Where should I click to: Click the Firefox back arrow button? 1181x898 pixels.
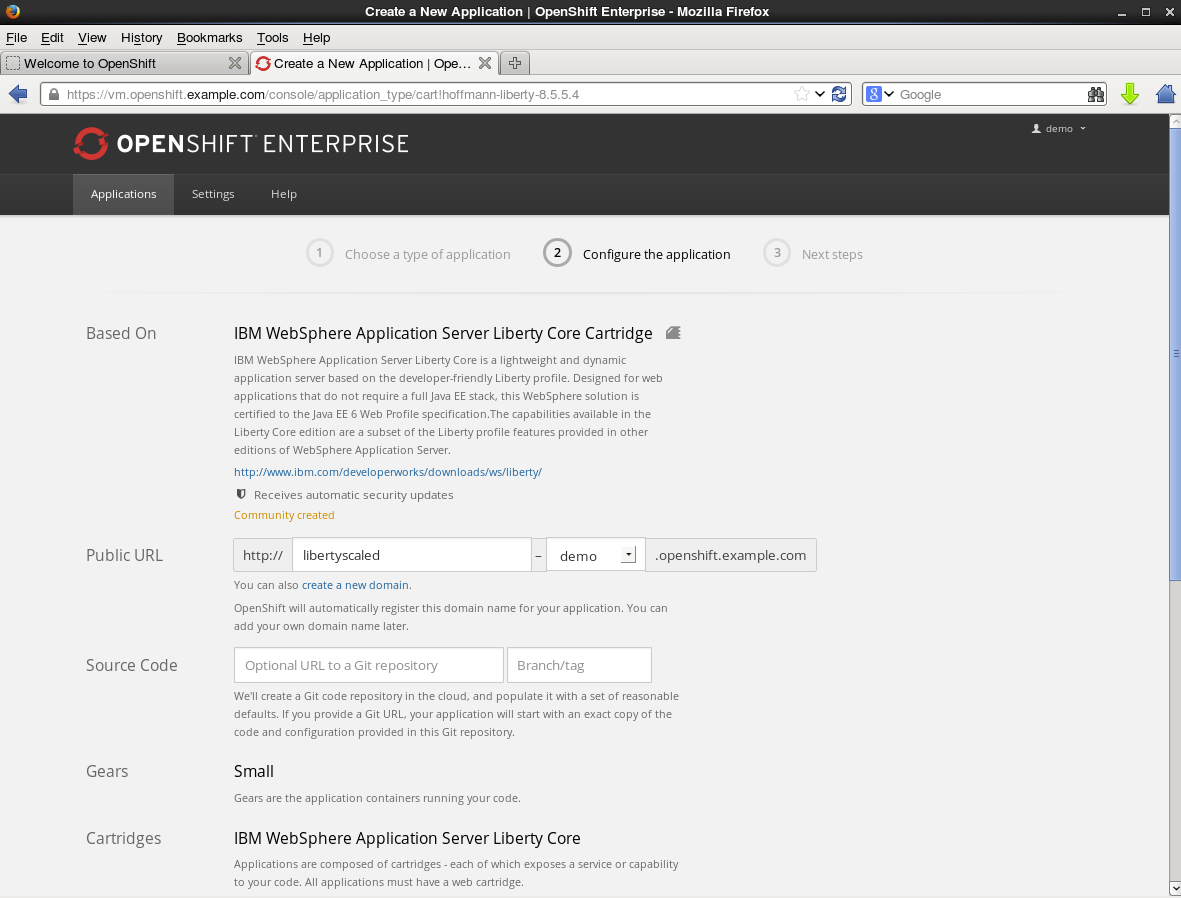pyautogui.click(x=18, y=94)
